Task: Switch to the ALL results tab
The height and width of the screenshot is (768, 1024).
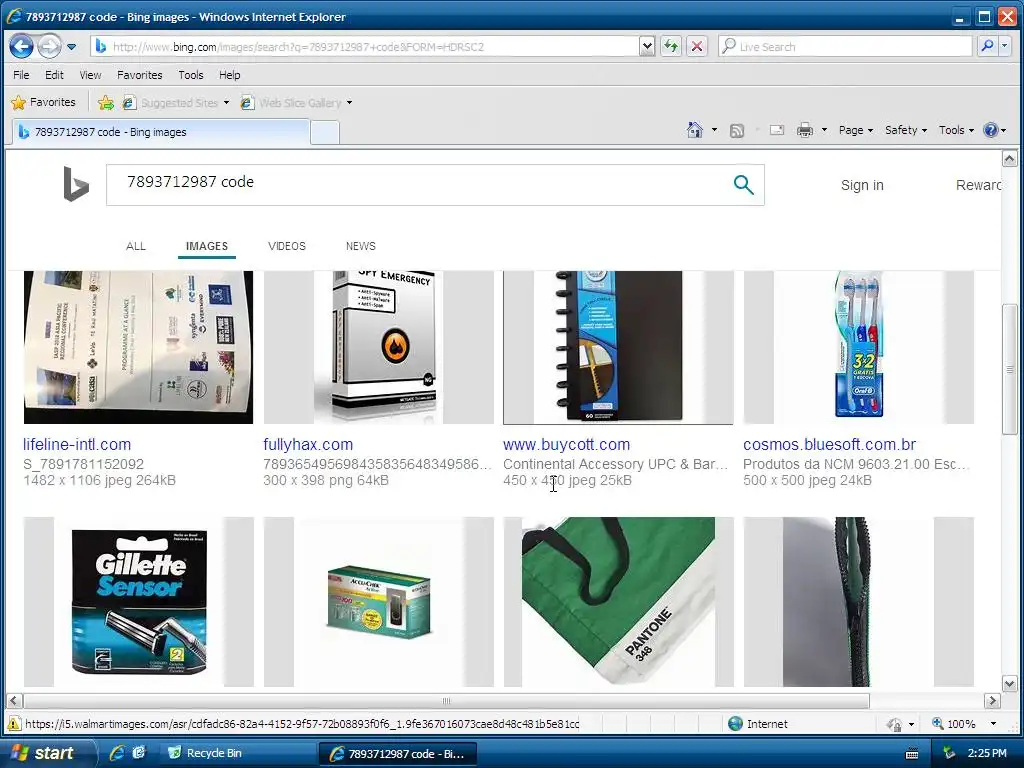Action: (136, 246)
